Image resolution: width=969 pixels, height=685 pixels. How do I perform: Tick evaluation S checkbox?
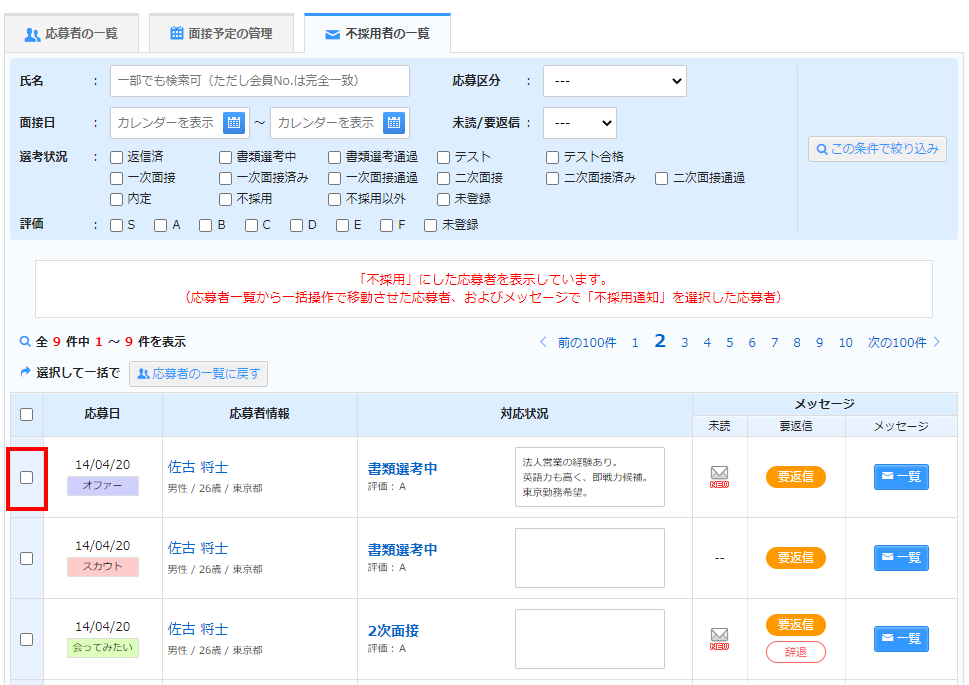point(116,226)
